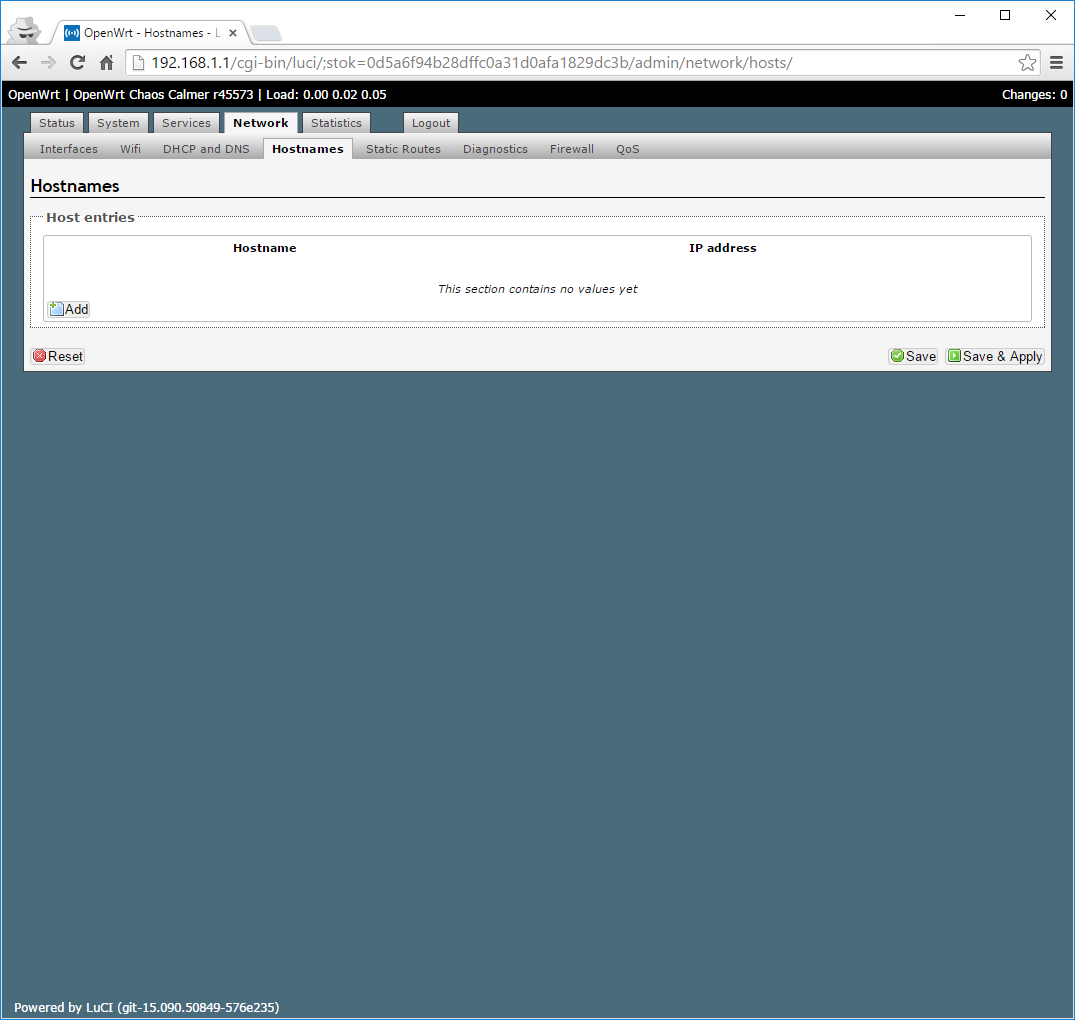Reset the Hostnames form
The width and height of the screenshot is (1075, 1020).
[58, 356]
